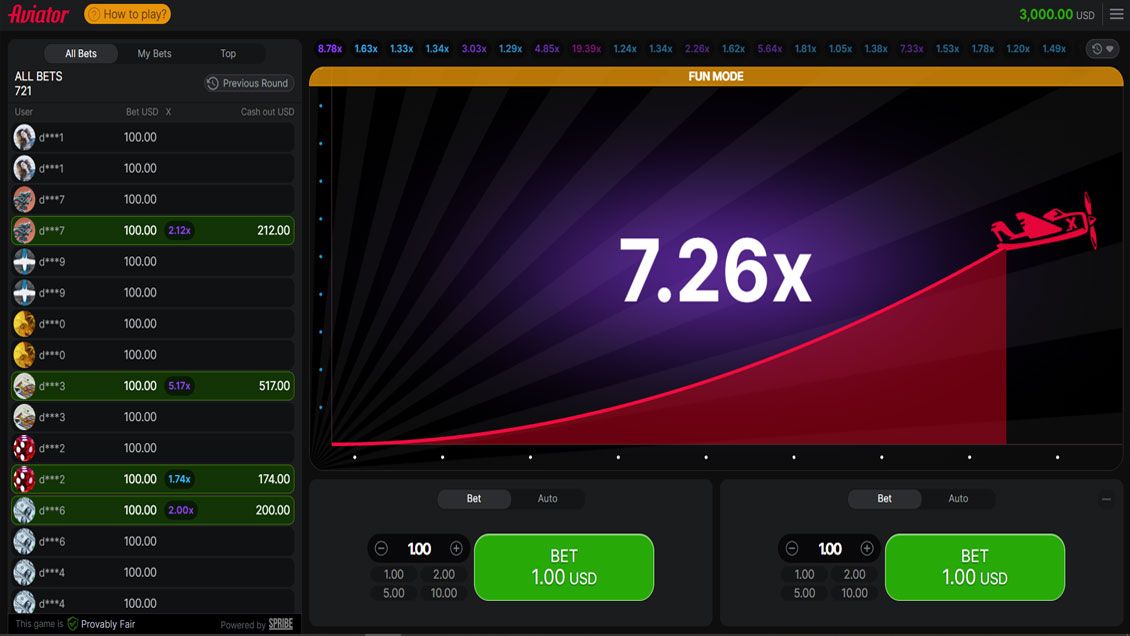This screenshot has width=1130, height=636.
Task: Click the Aviator logo
Action: tap(38, 14)
